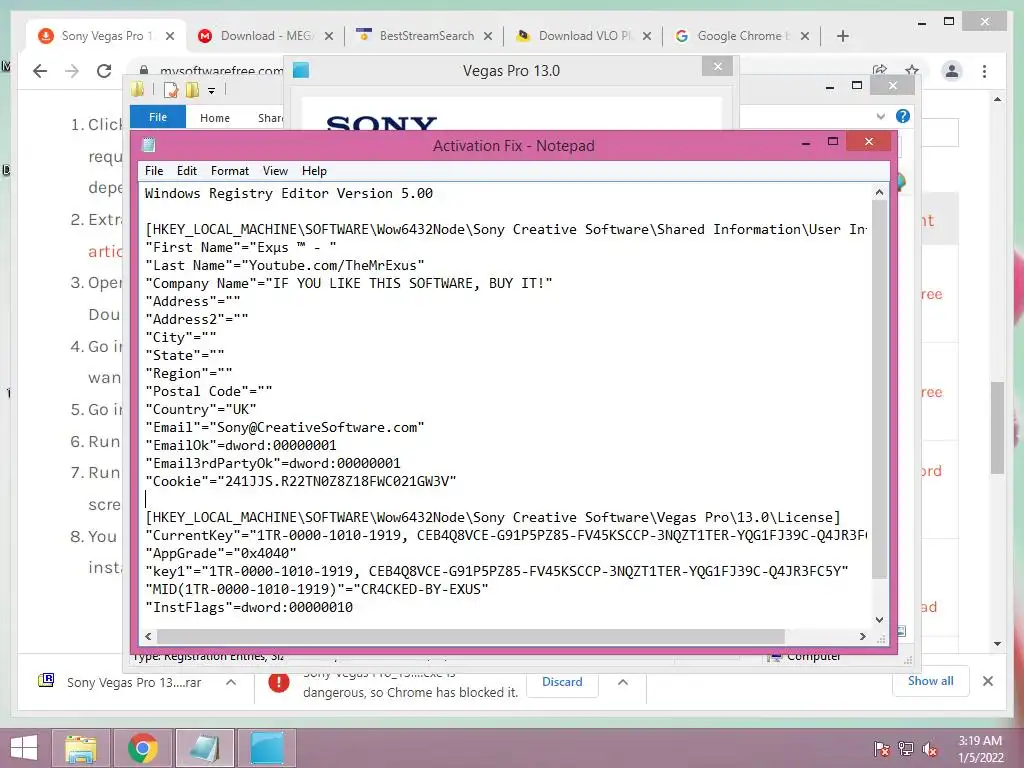Open Chrome from the taskbar
The width and height of the screenshot is (1024, 768).
[x=143, y=748]
